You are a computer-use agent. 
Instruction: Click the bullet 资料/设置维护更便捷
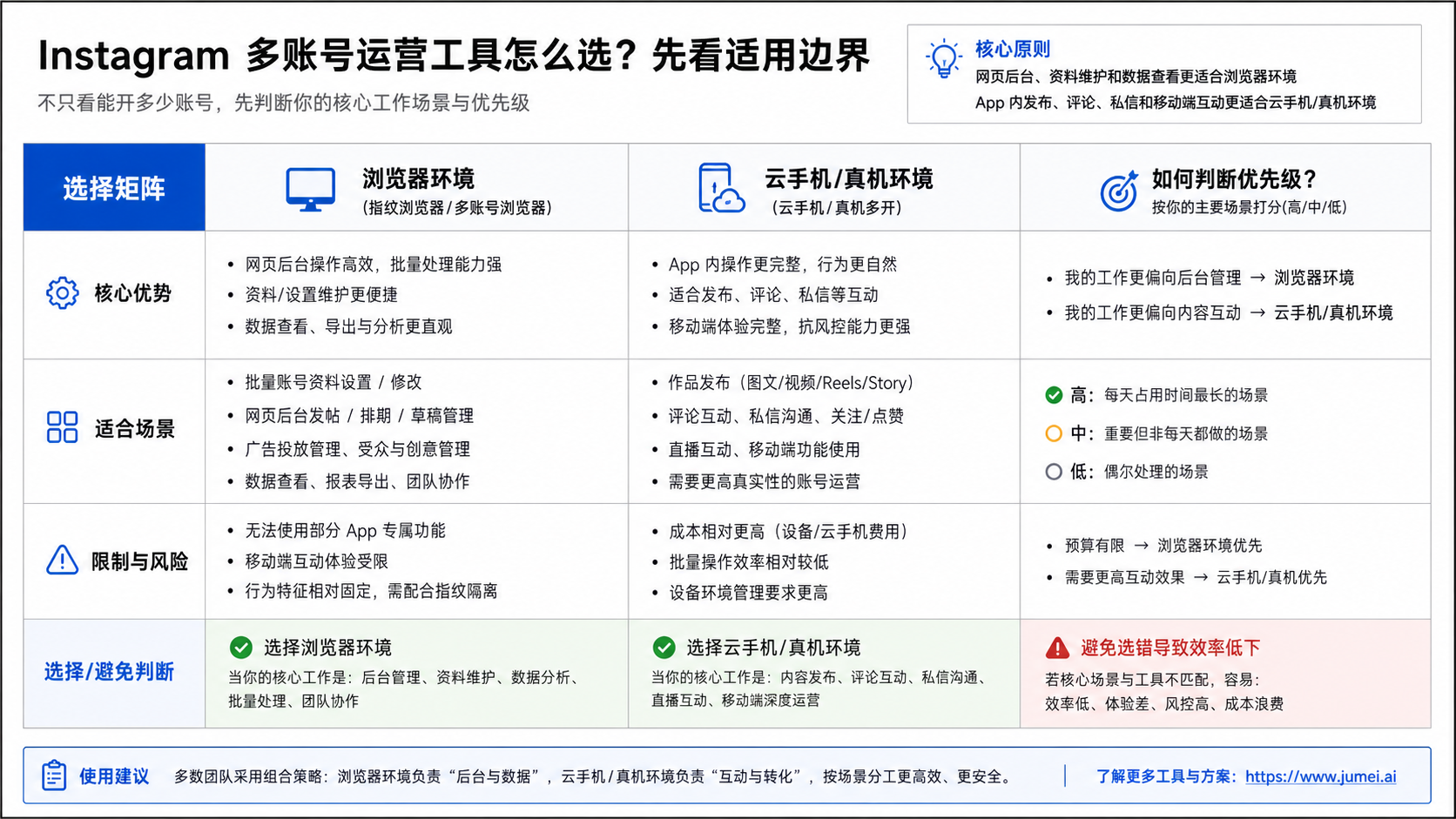tap(320, 295)
